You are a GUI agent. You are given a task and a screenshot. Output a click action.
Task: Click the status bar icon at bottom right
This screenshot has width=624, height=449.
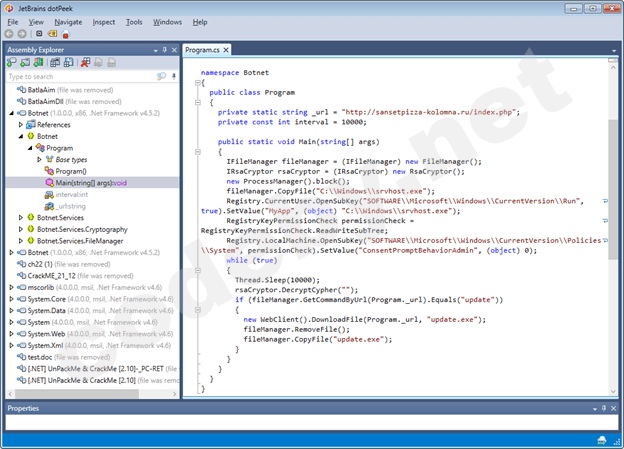[602, 440]
